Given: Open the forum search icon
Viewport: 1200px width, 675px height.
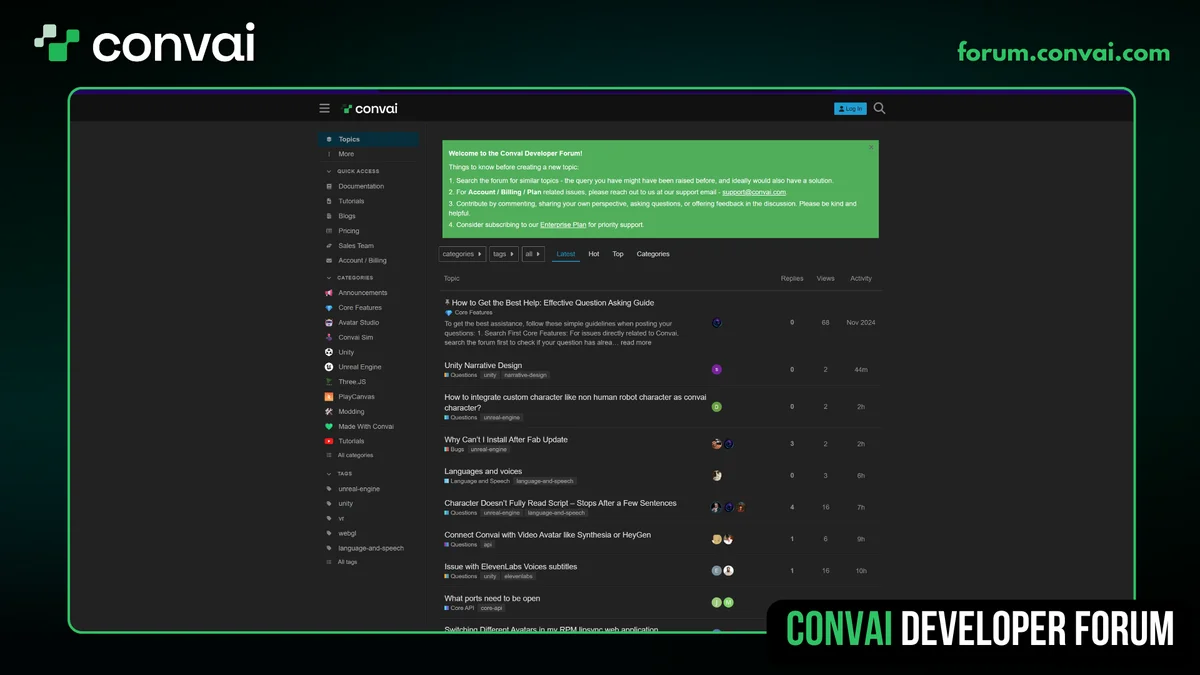Looking at the screenshot, I should [879, 108].
